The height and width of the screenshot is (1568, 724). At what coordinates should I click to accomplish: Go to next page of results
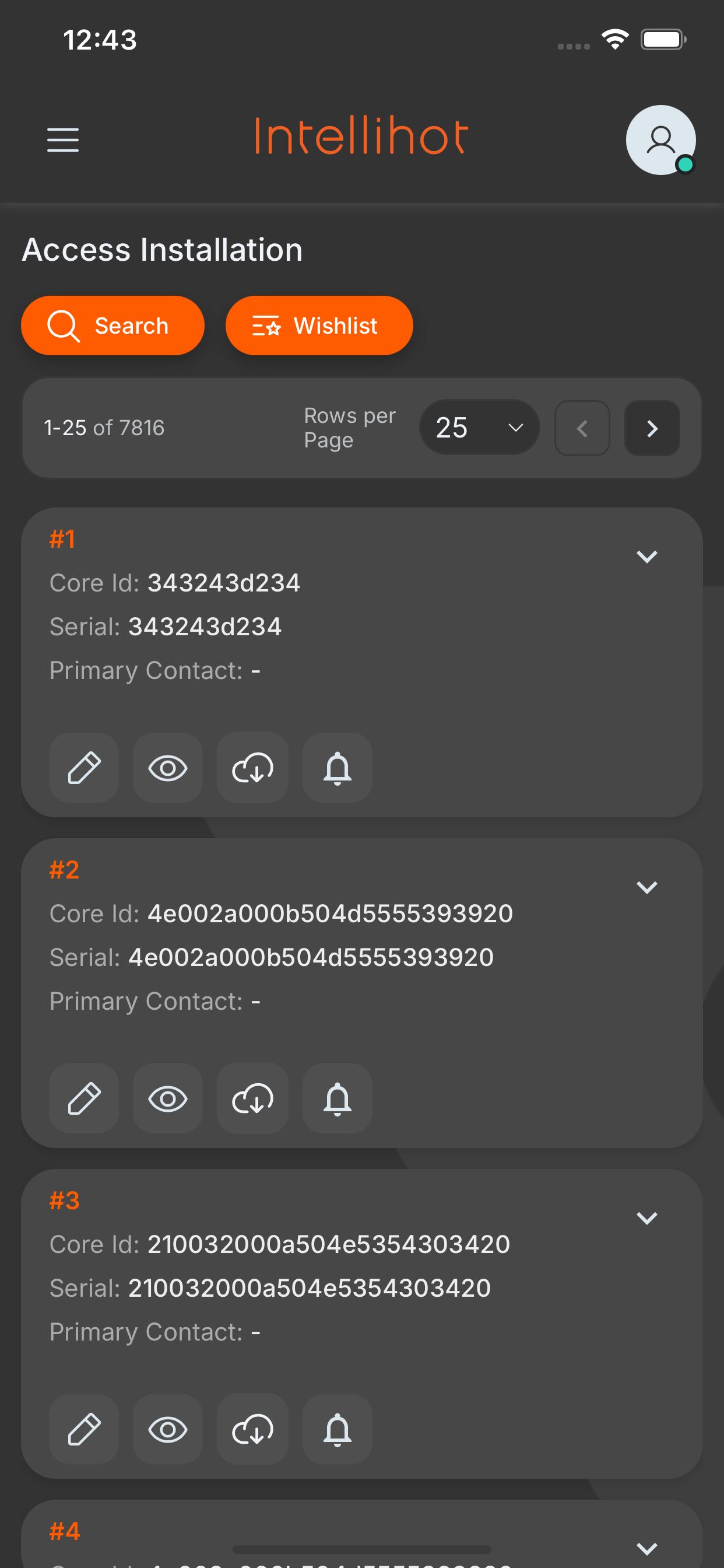click(x=652, y=428)
